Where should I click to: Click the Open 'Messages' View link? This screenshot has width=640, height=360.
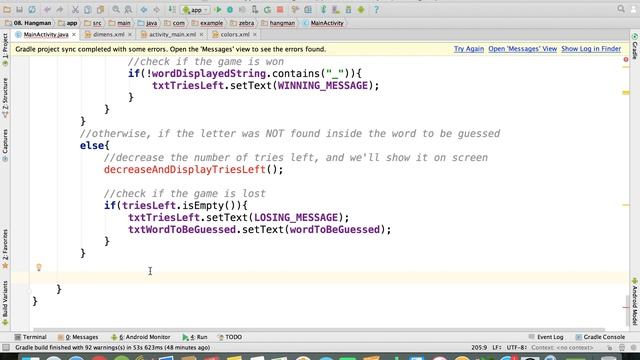click(522, 49)
